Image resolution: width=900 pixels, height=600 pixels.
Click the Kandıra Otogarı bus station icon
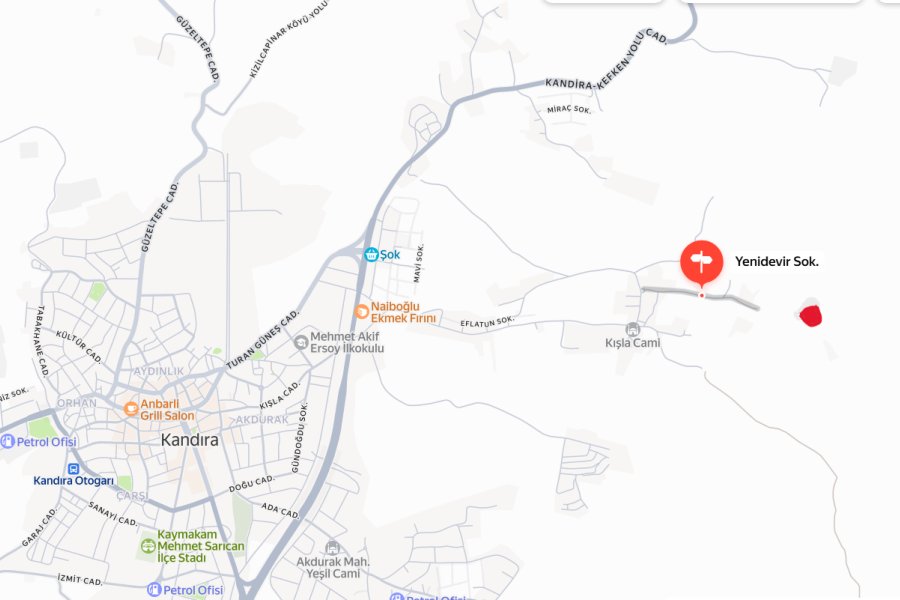click(x=73, y=469)
